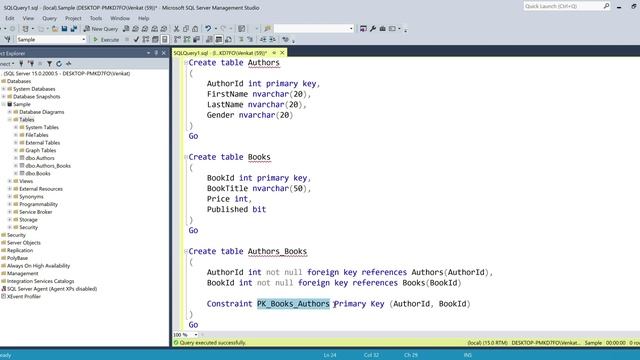Pin the SQLQuery1.sql tab
This screenshot has width=640, height=360.
[x=274, y=53]
